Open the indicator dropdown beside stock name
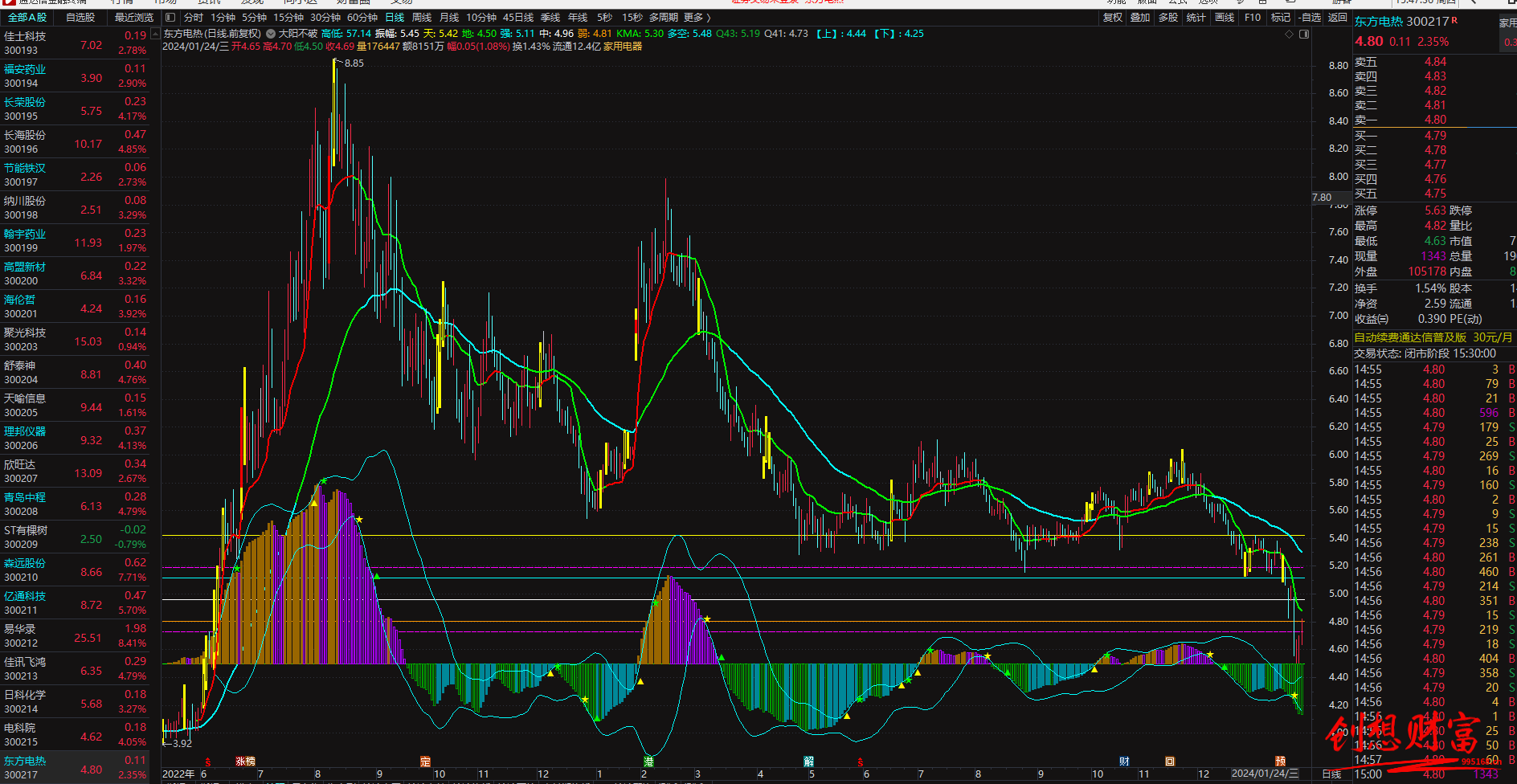Viewport: 1517px width, 784px height. (271, 34)
